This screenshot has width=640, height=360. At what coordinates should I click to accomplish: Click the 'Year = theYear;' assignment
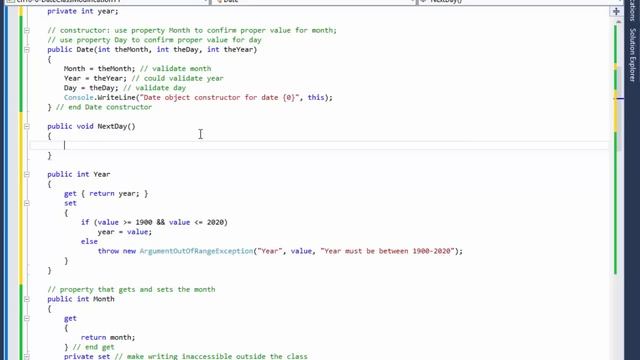click(x=95, y=78)
